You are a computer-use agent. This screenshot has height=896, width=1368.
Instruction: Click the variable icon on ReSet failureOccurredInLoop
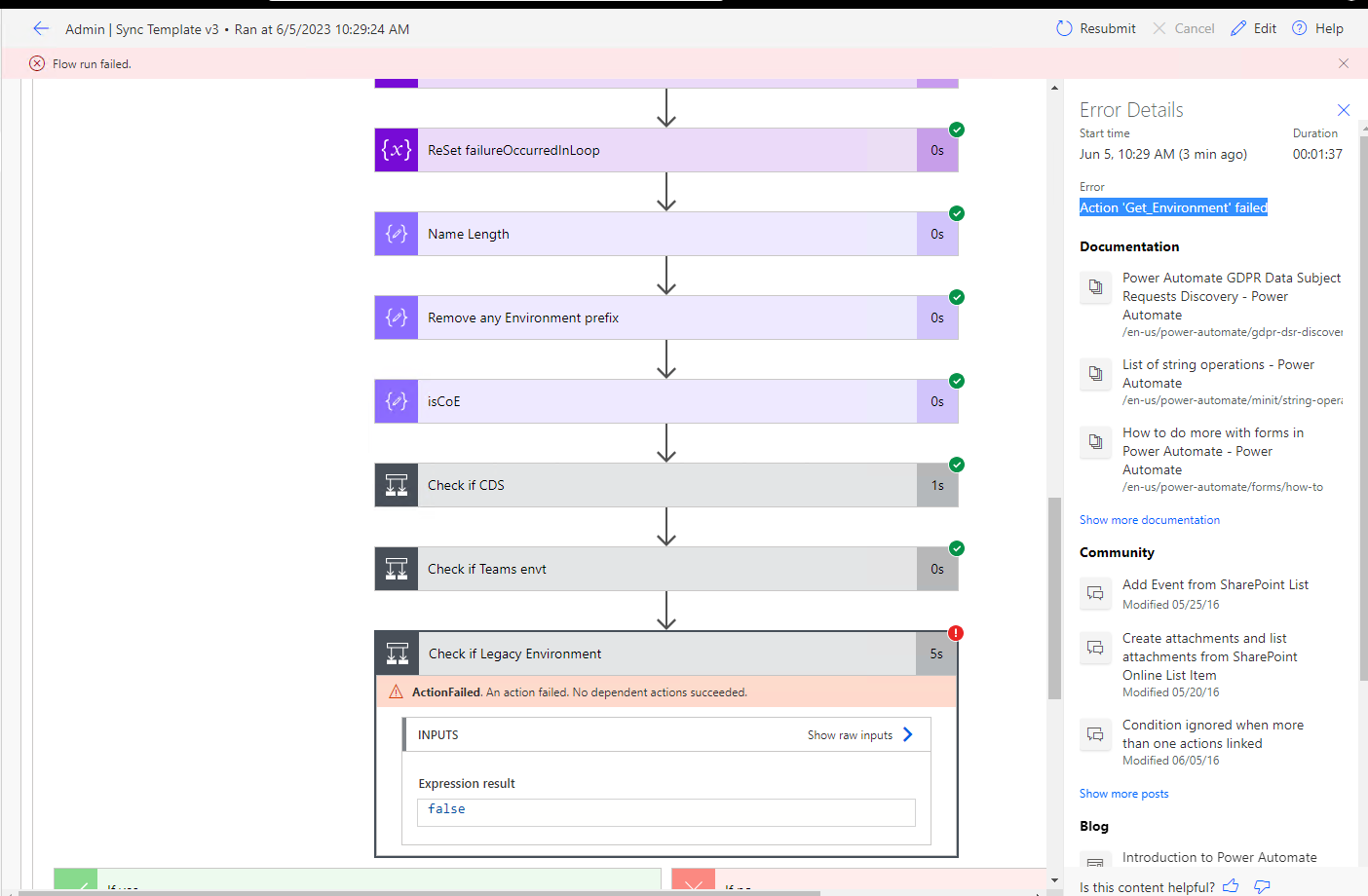(396, 150)
